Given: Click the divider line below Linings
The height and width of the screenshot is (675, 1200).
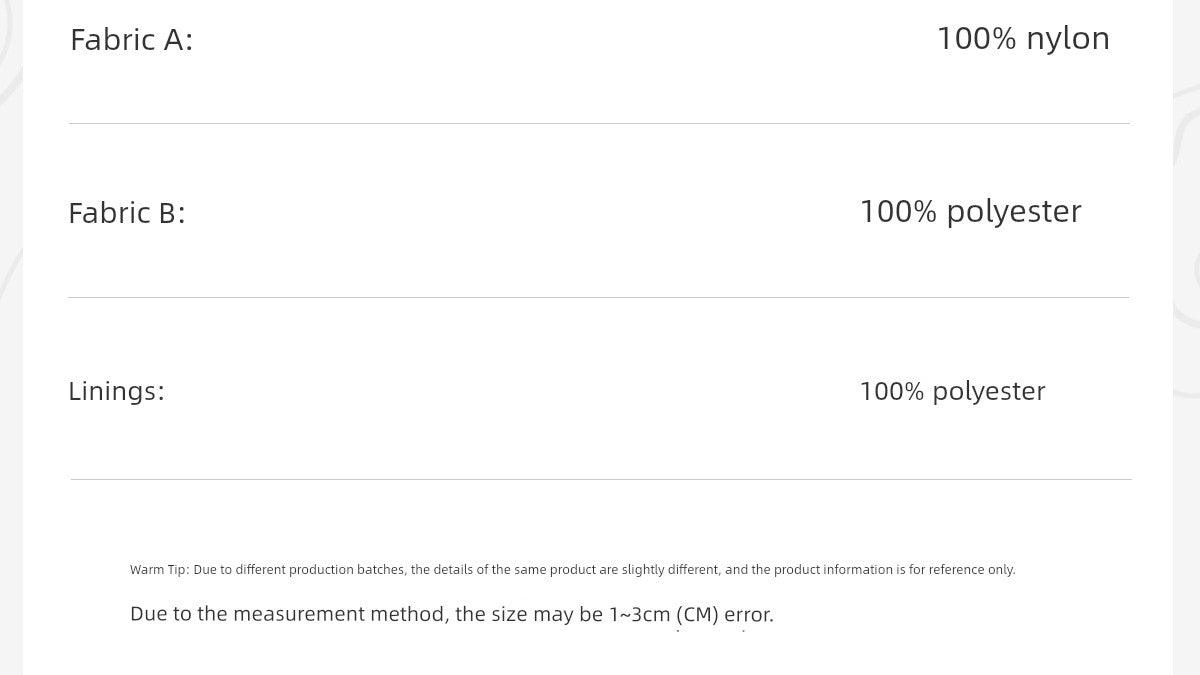Looking at the screenshot, I should 600,479.
